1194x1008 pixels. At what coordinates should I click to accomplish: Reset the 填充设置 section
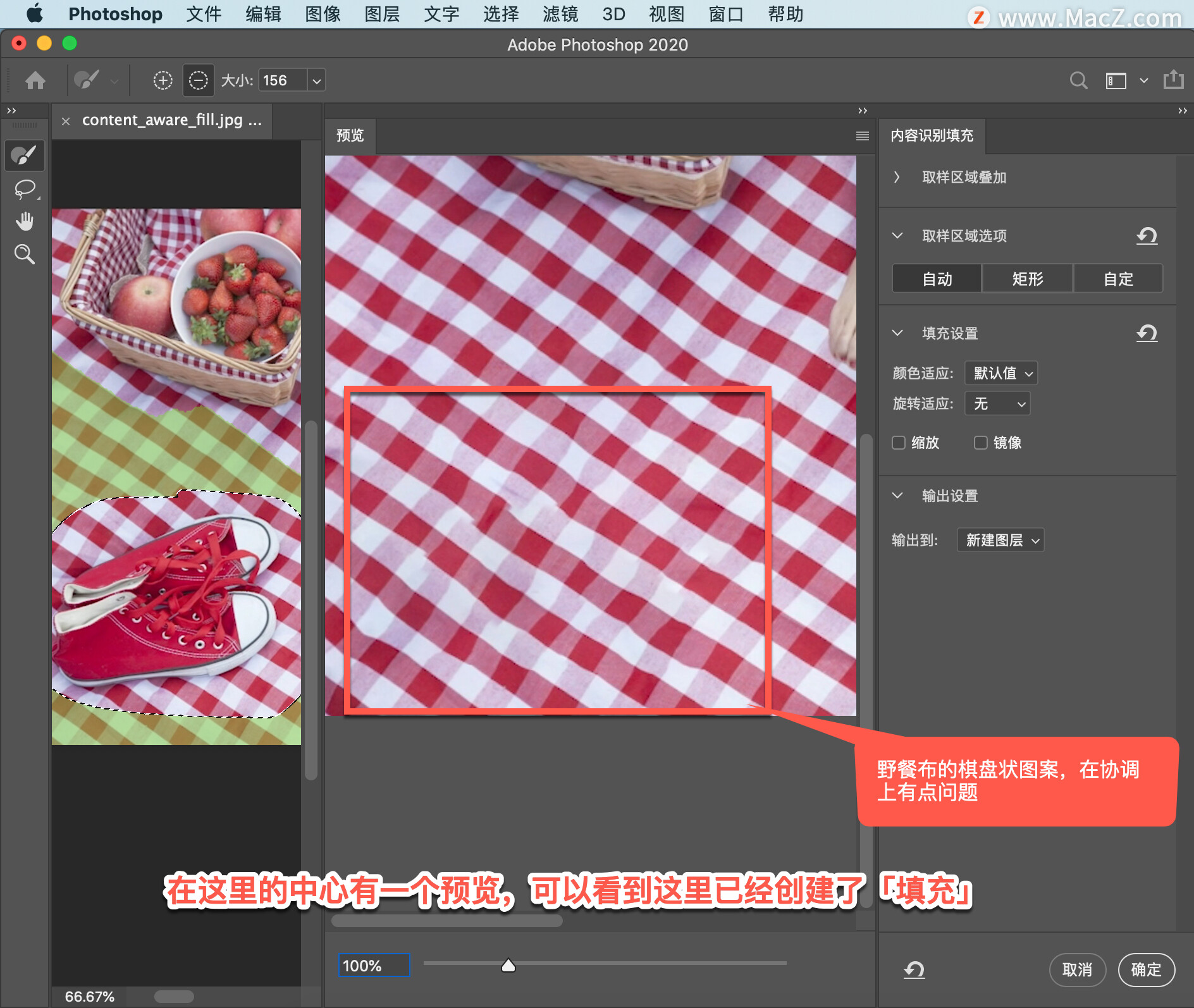[1147, 333]
